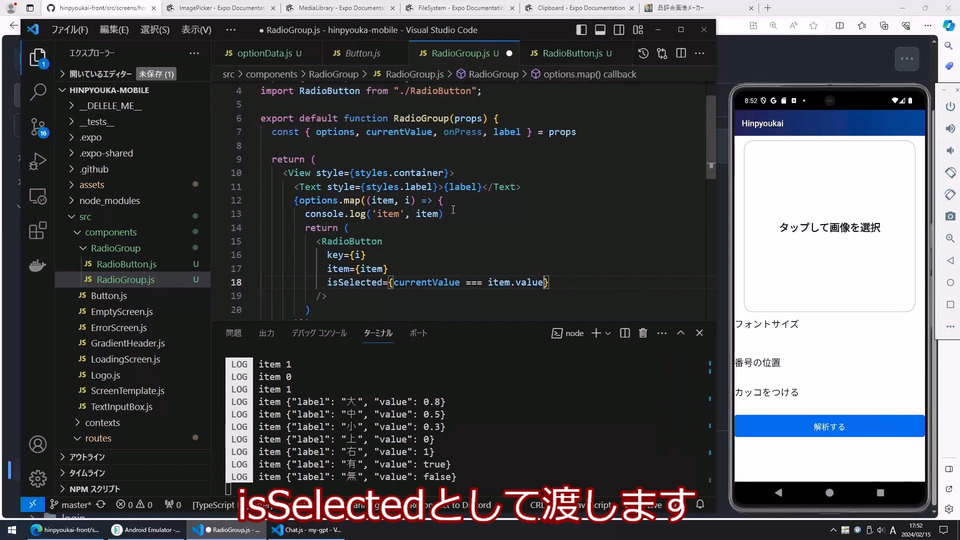Expand the NPM スクリプト section
Viewport: 960px width, 540px height.
tap(95, 489)
